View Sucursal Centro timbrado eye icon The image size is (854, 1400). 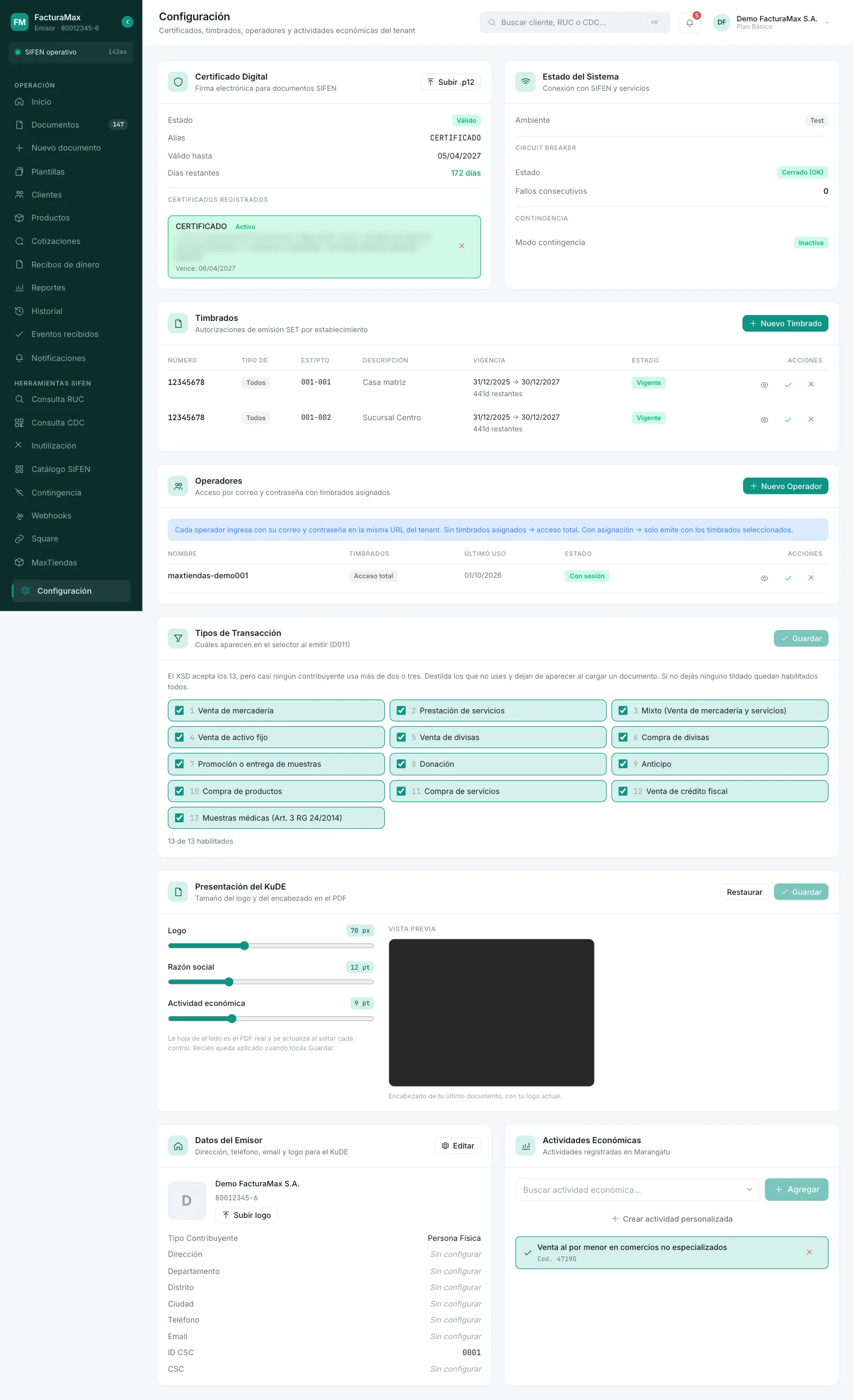point(764,420)
